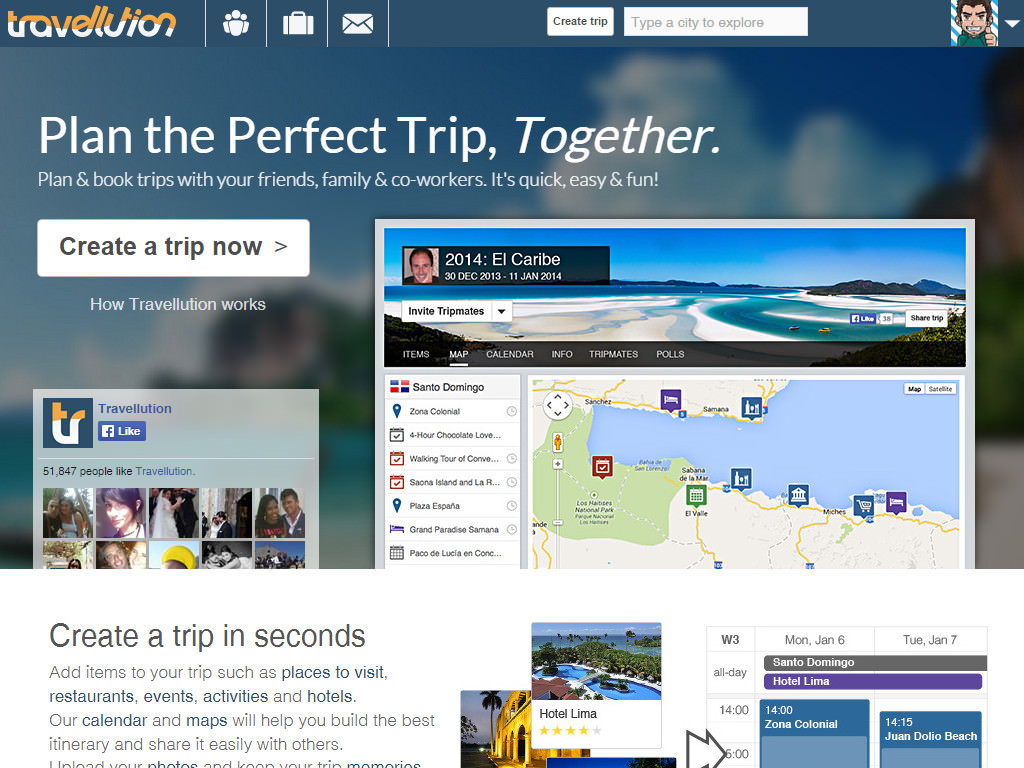Select the Map view toggle

[914, 389]
